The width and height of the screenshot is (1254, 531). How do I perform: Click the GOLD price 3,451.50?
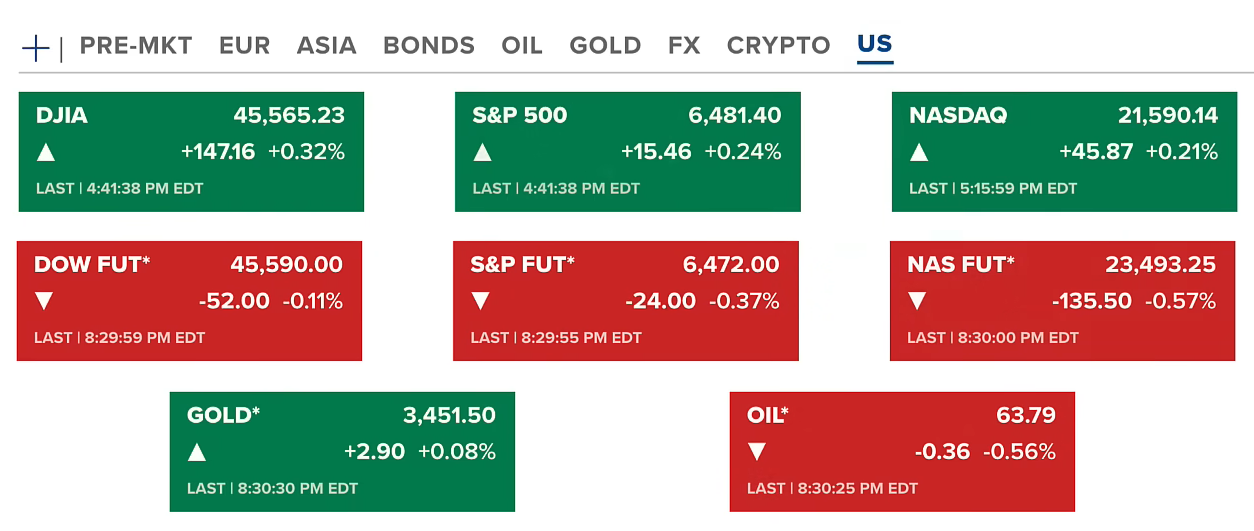point(449,415)
